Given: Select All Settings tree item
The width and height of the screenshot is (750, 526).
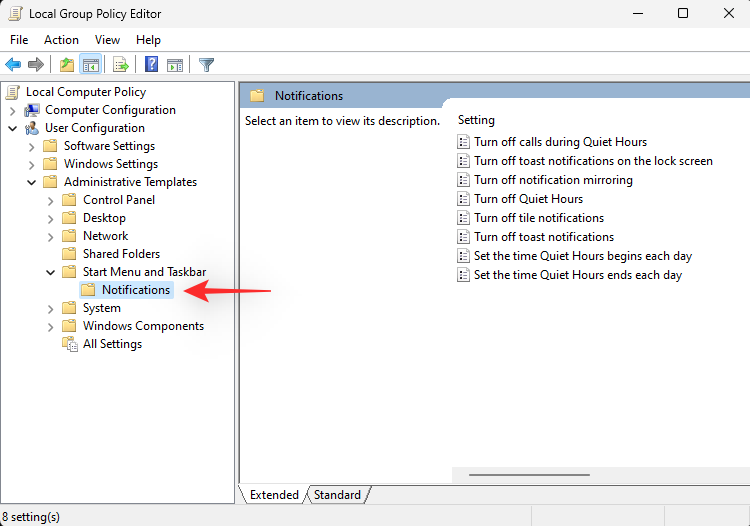Looking at the screenshot, I should [x=112, y=344].
